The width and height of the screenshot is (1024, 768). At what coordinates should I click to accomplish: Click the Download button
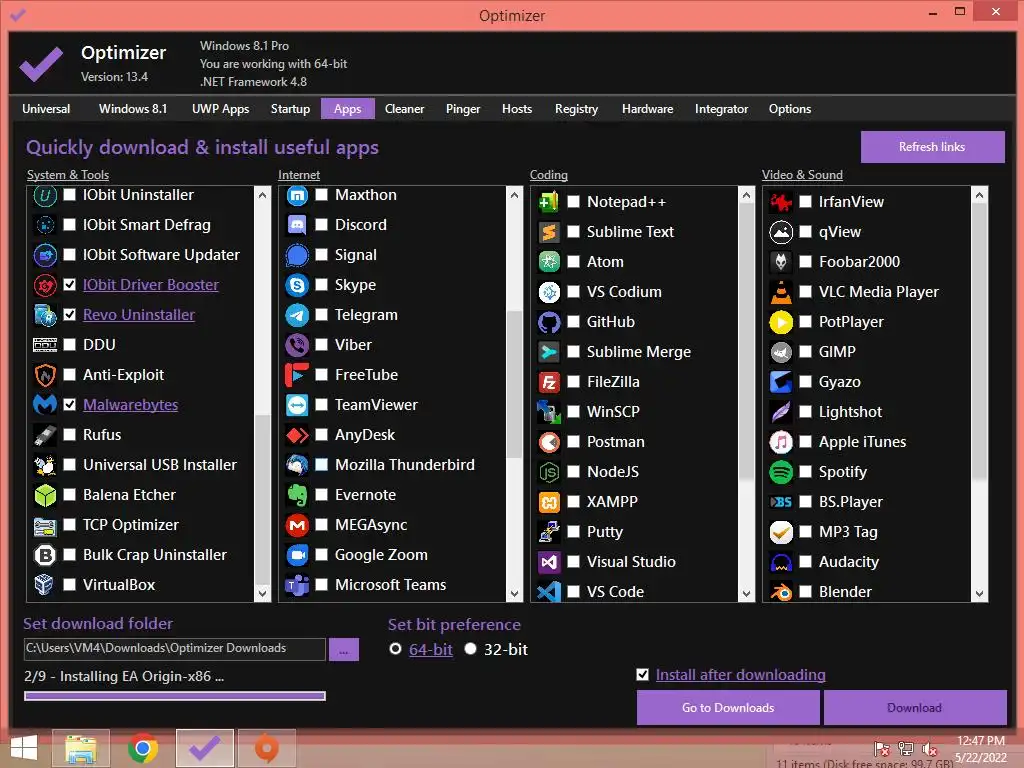(914, 708)
